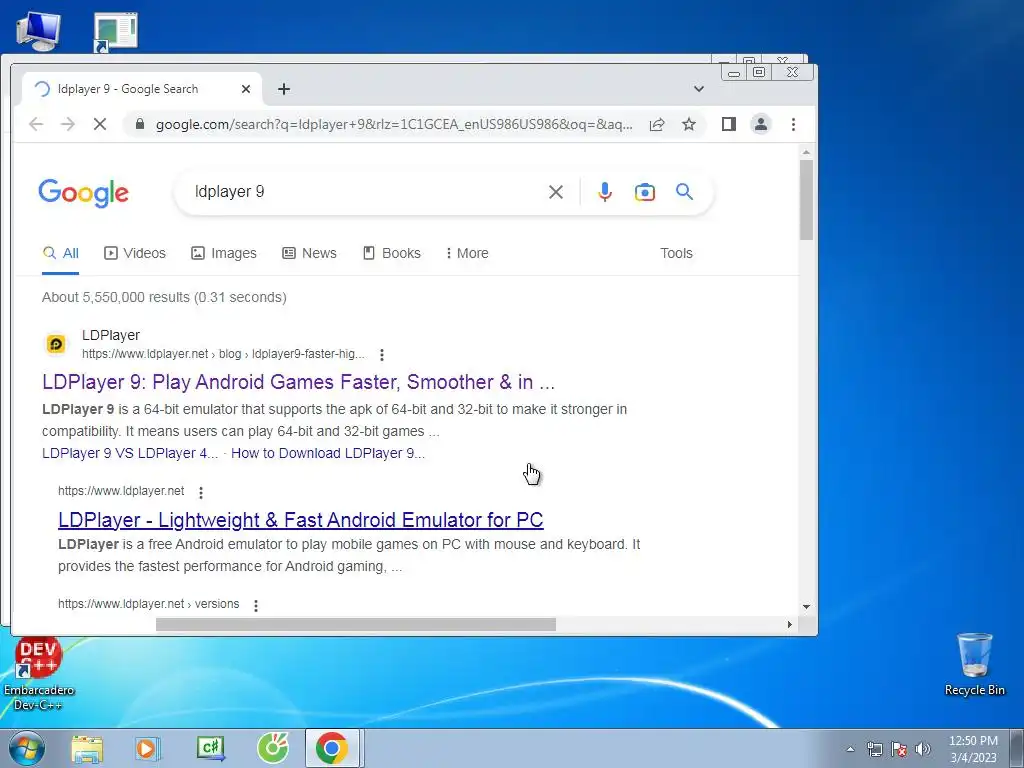Clear the search query text

[x=556, y=192]
